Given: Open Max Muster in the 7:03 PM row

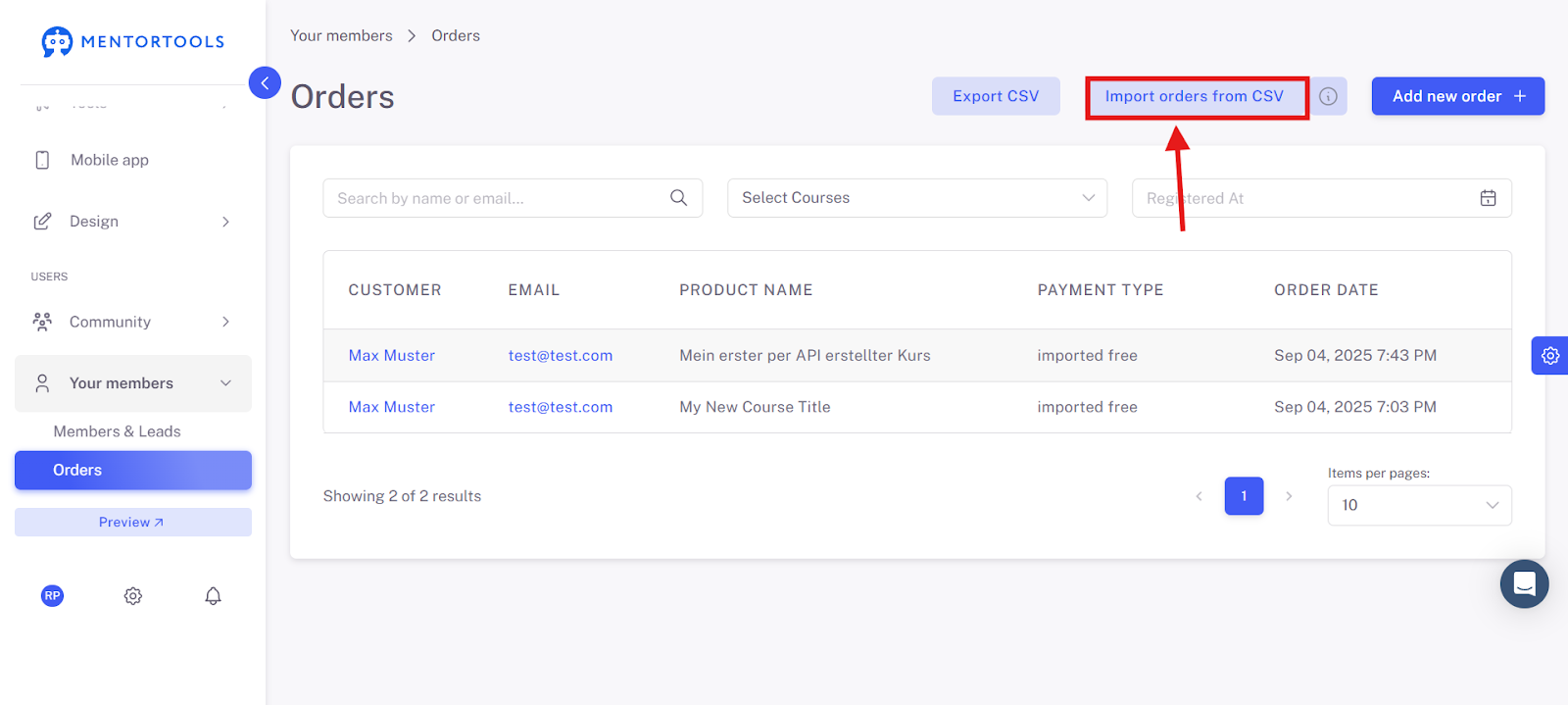Looking at the screenshot, I should [x=392, y=407].
